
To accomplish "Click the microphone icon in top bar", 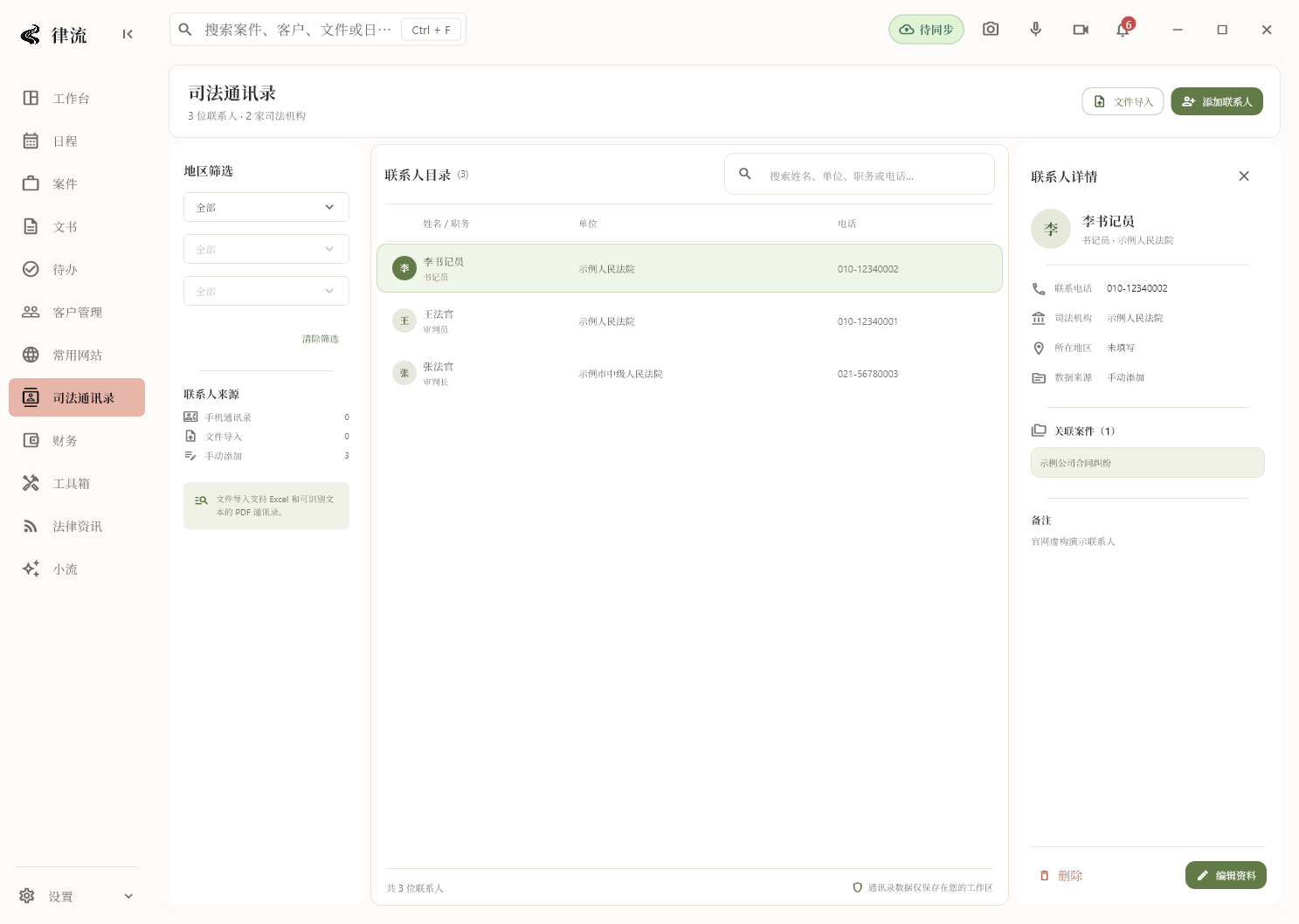I will (1035, 30).
